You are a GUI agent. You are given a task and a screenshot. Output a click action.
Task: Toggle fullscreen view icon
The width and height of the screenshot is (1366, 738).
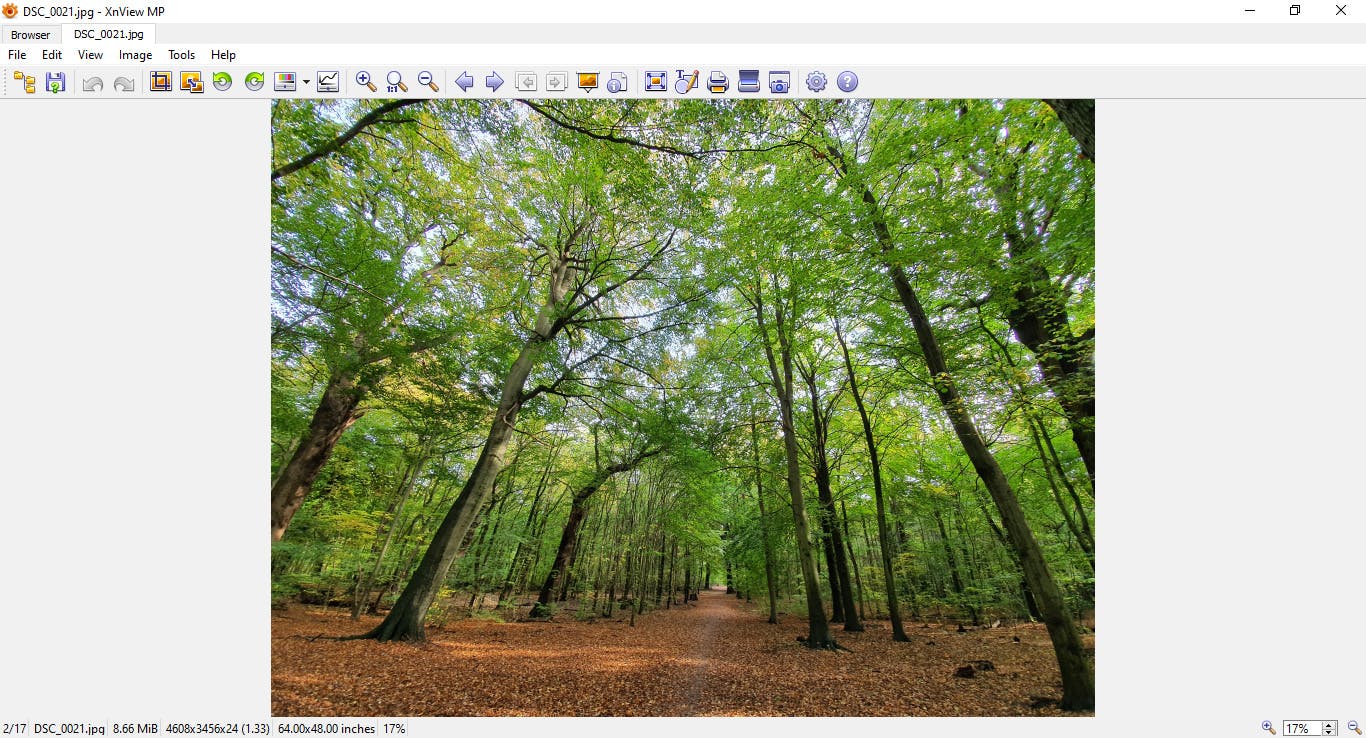[656, 82]
